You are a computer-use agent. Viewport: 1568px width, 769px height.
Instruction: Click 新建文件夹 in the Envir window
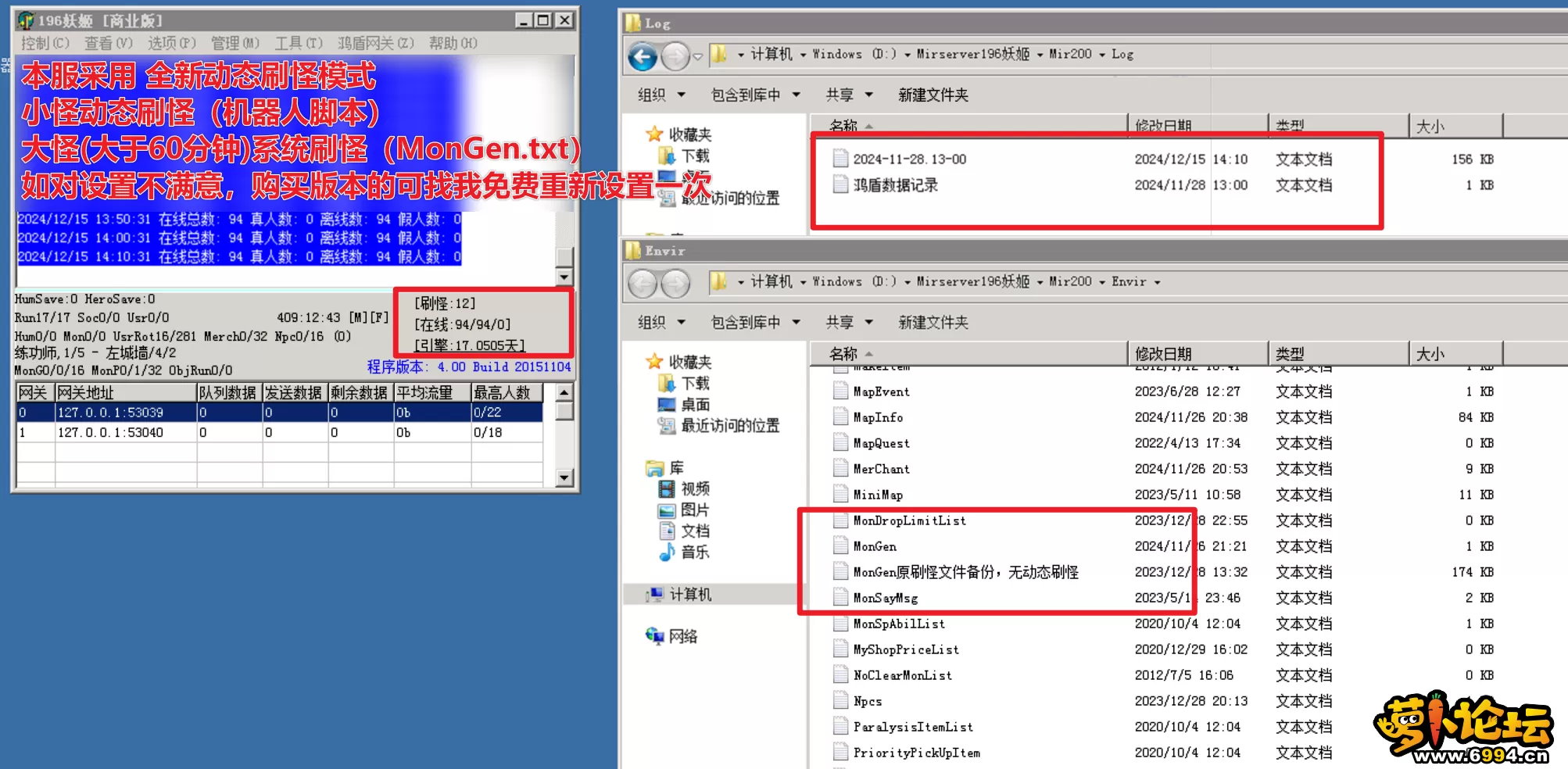pos(933,322)
